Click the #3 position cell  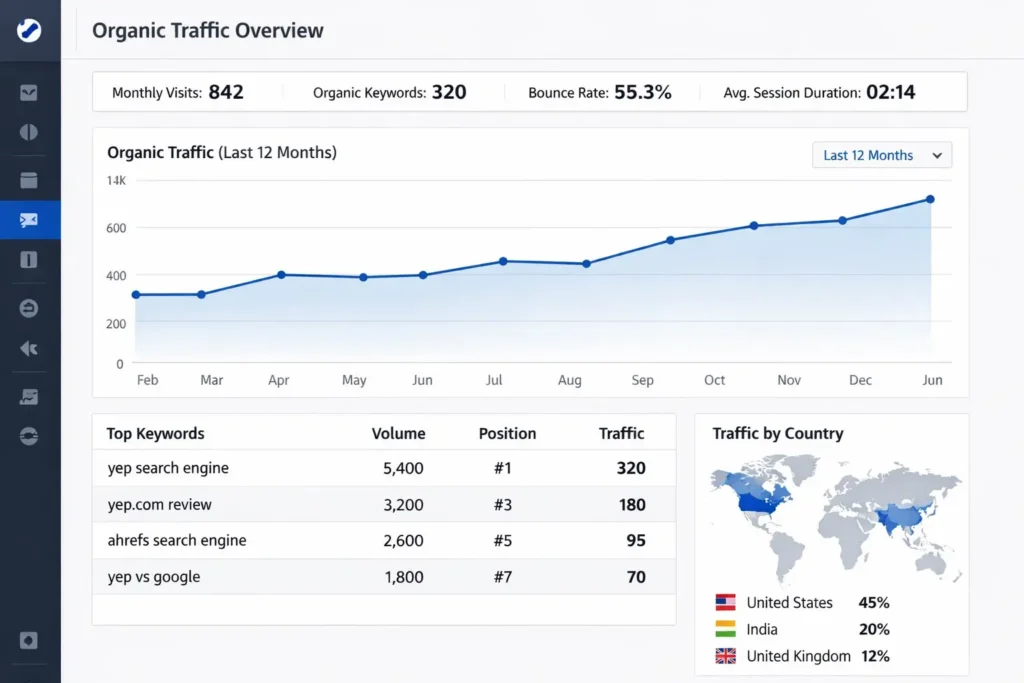click(503, 505)
